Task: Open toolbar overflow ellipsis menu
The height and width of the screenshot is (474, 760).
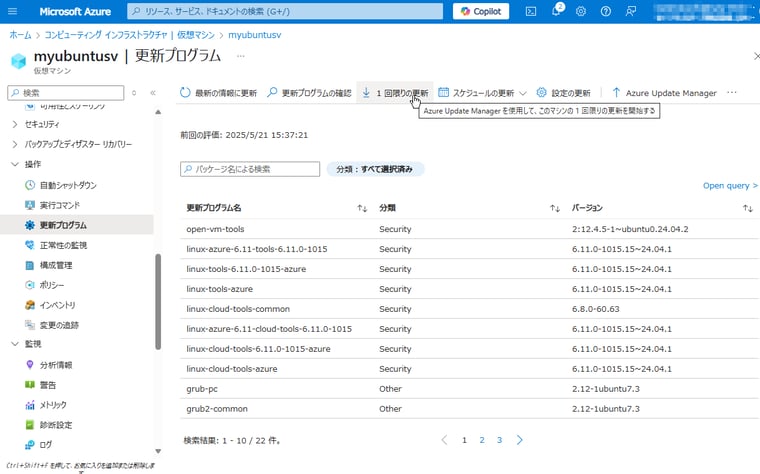Action: point(732,93)
